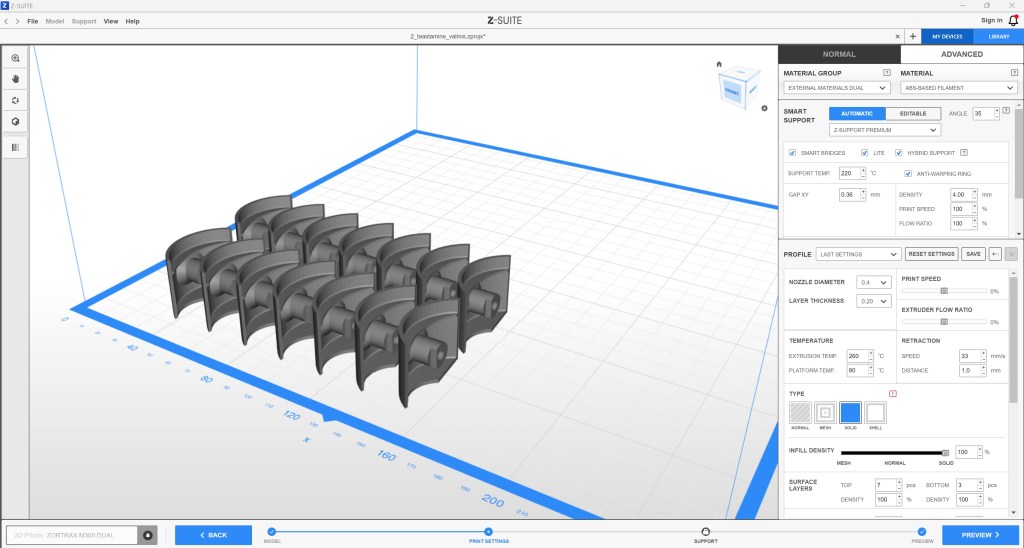Open the Nozzle Diameter dropdown
1024x548 pixels.
point(874,283)
